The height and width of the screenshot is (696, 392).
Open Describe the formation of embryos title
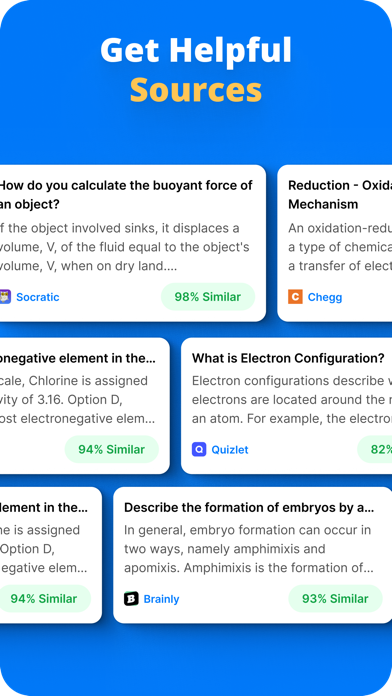249,508
